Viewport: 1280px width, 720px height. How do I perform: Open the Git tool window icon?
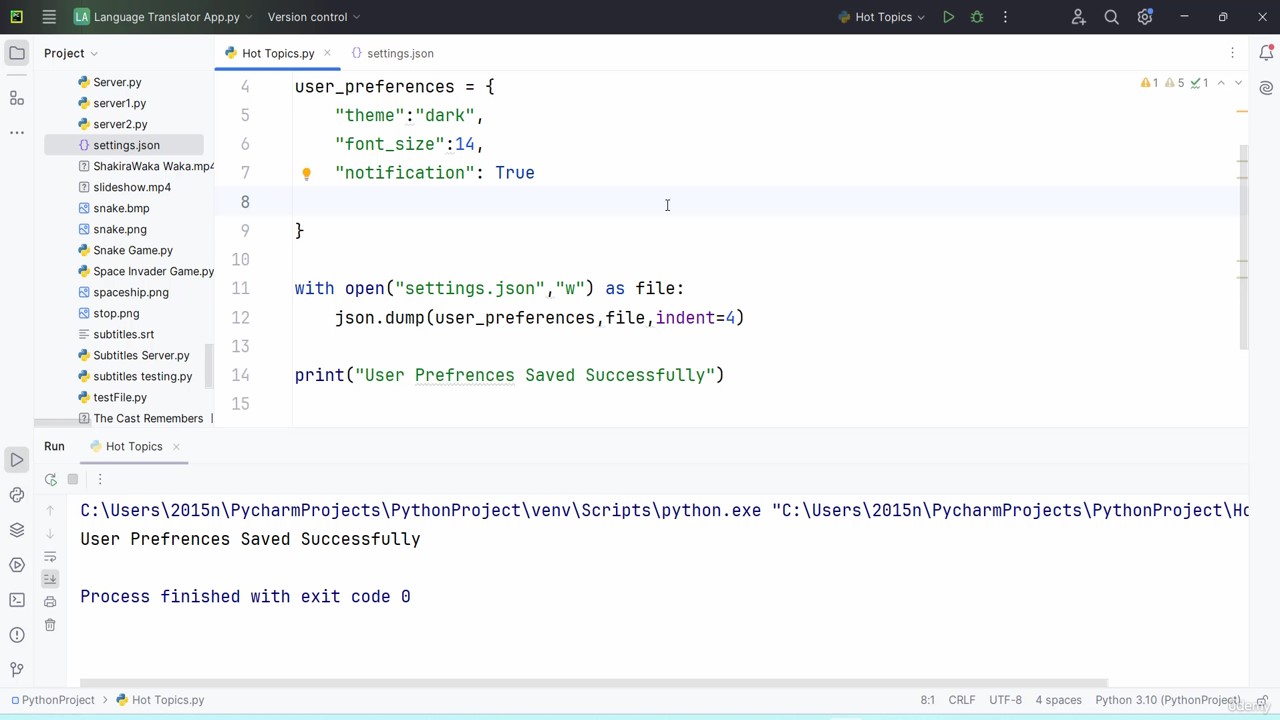pos(17,669)
